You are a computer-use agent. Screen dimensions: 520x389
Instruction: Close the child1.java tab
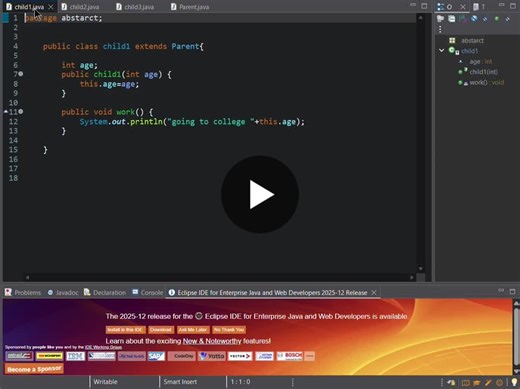click(x=51, y=7)
